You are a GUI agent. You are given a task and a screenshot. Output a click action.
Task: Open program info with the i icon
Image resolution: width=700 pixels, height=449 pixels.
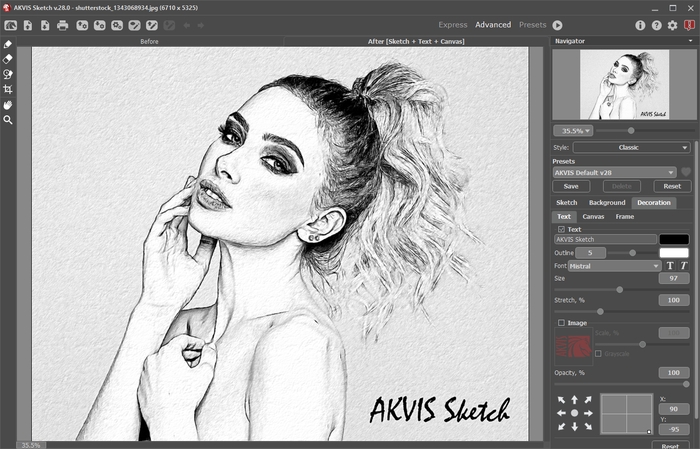640,25
